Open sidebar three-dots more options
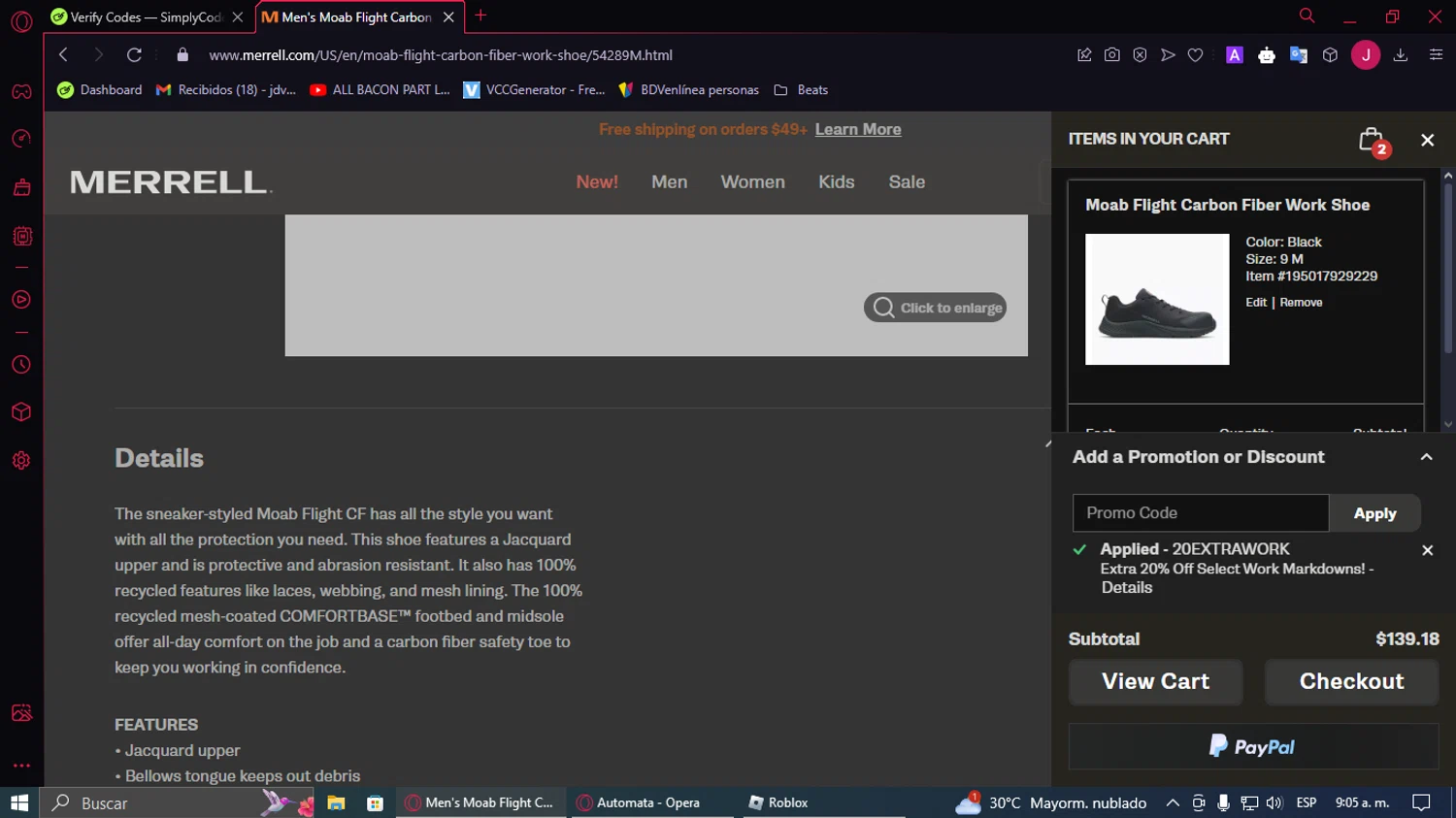 pyautogui.click(x=21, y=766)
